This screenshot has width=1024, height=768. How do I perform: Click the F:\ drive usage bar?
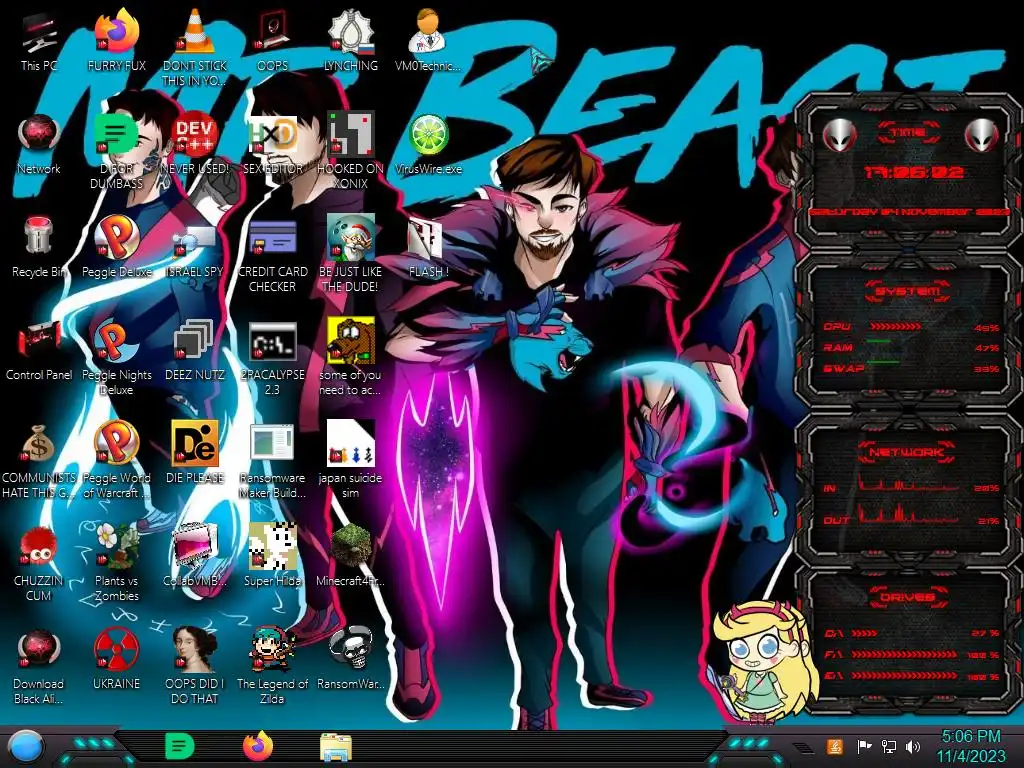[904, 654]
